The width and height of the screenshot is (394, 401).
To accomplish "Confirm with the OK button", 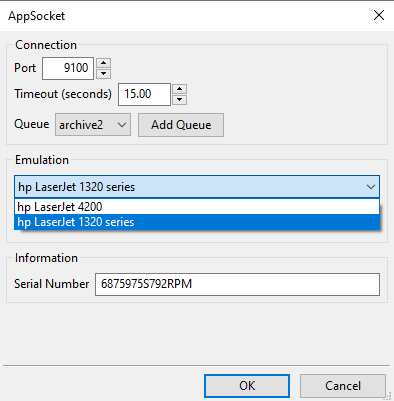I will [x=247, y=386].
